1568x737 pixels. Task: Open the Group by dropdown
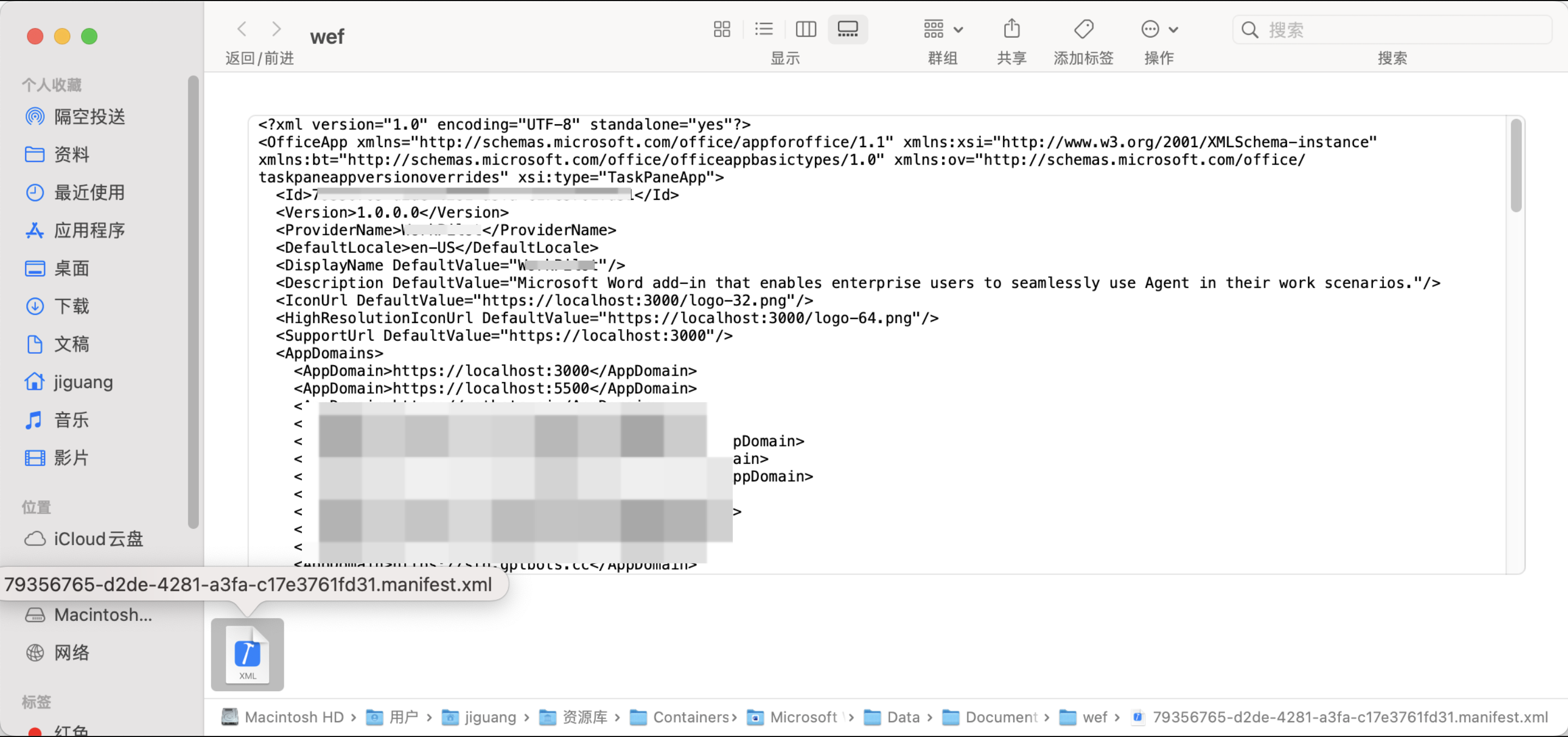942,29
